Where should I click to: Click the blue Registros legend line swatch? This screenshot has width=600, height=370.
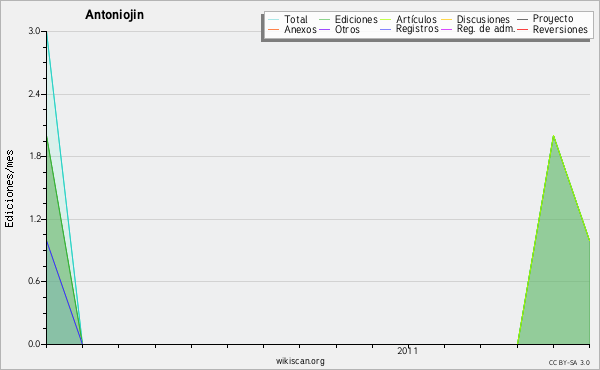[x=385, y=29]
